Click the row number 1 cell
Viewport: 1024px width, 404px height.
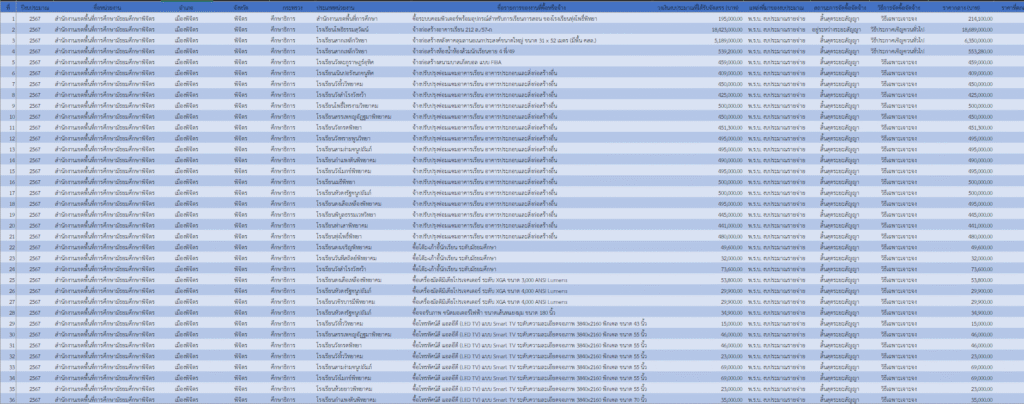pos(9,18)
